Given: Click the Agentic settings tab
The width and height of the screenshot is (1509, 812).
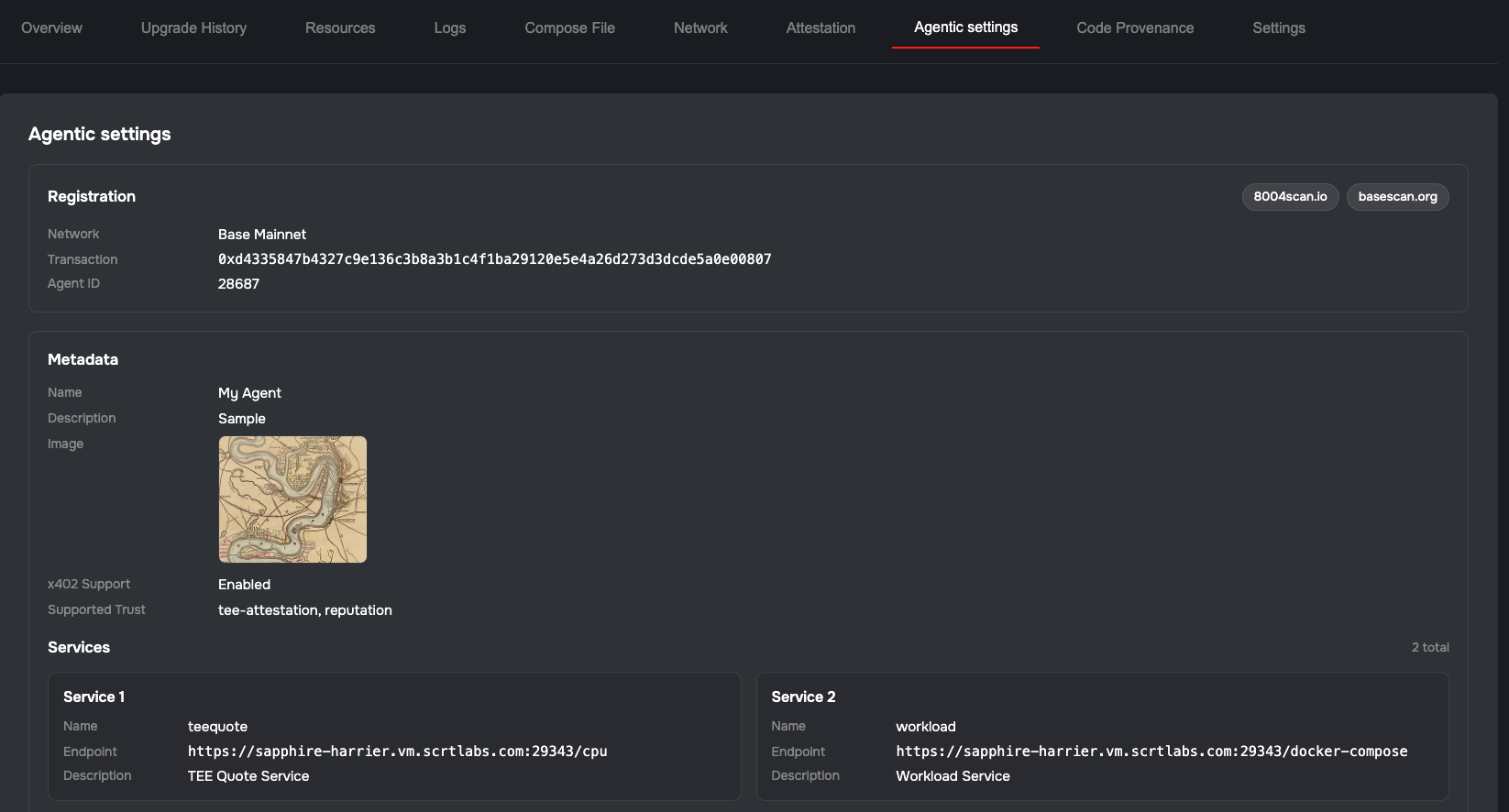Looking at the screenshot, I should [x=965, y=27].
